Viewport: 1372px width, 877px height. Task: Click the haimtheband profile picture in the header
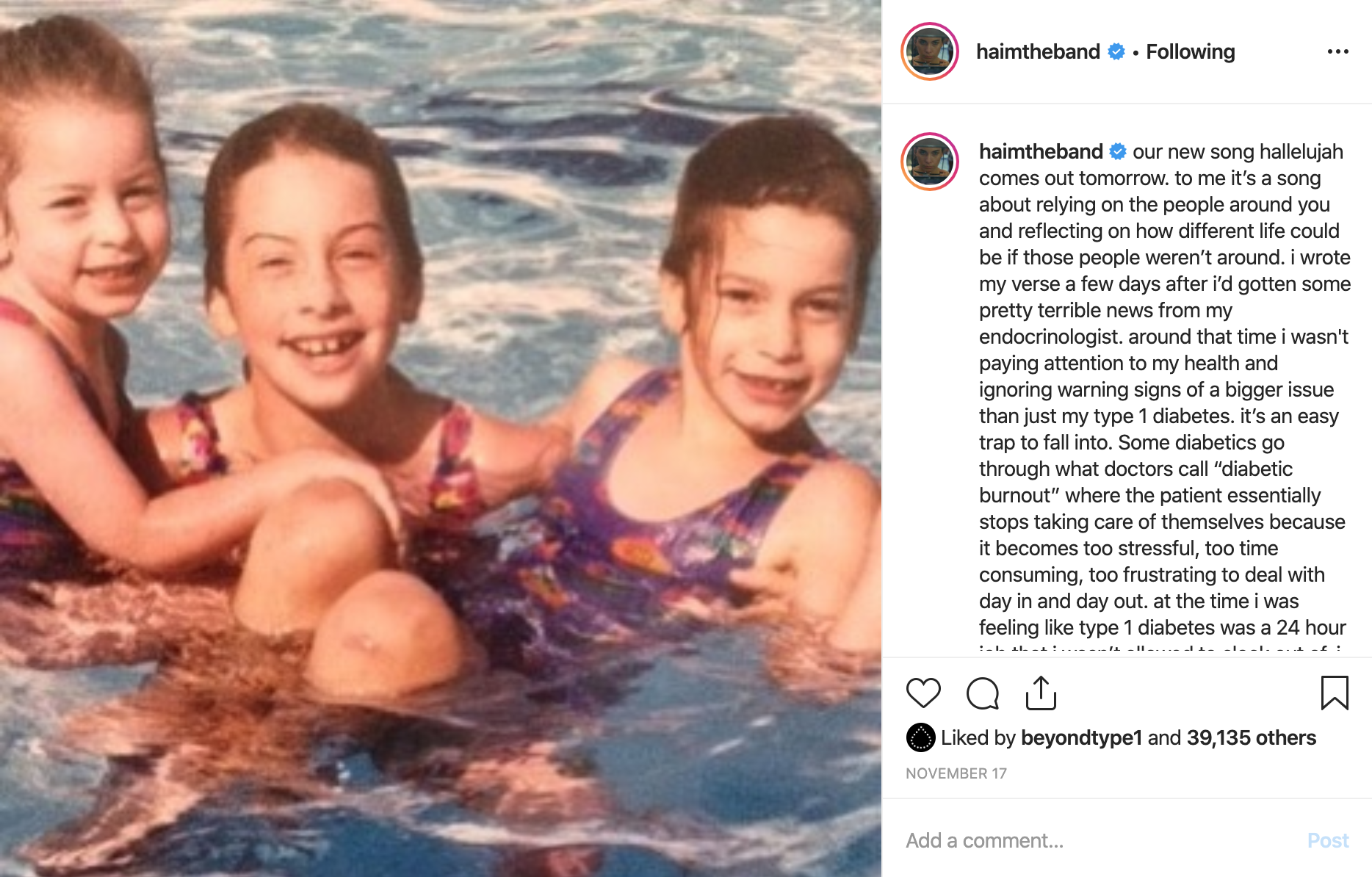pyautogui.click(x=930, y=51)
